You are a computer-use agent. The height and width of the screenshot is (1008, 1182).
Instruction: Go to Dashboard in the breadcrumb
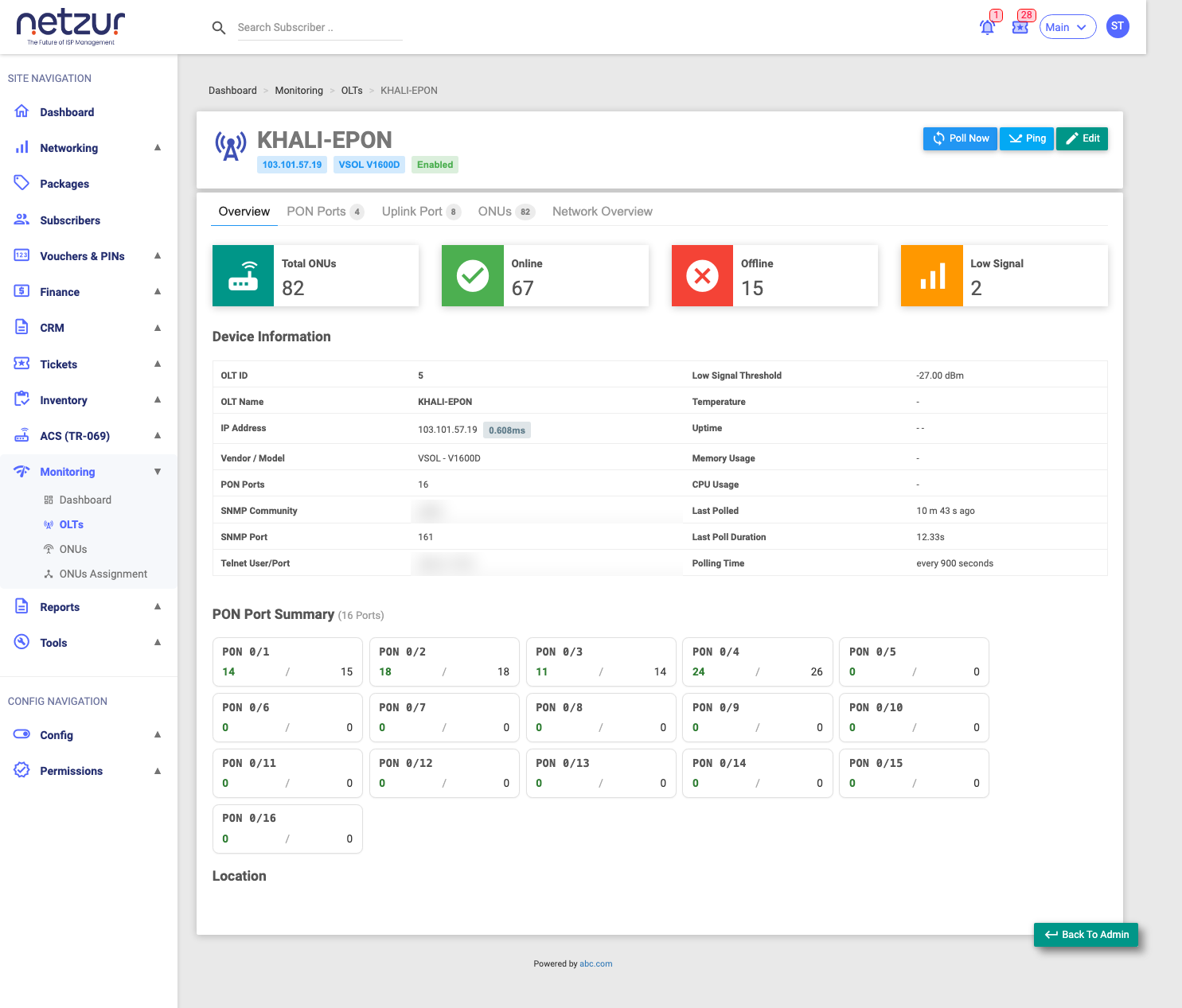[x=232, y=91]
